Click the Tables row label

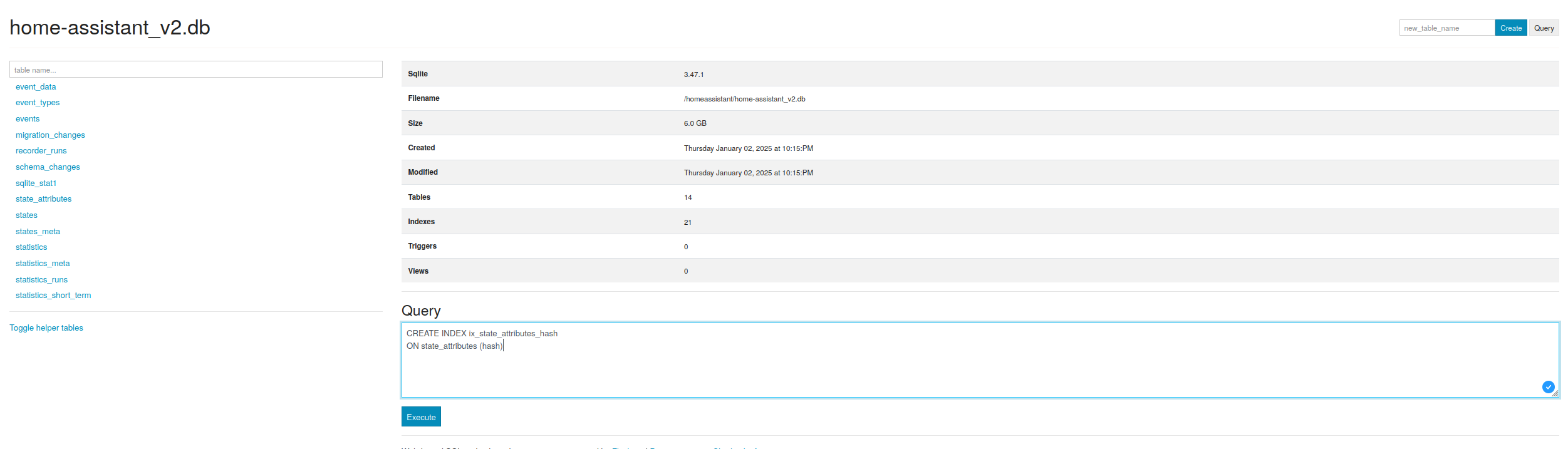coord(419,197)
